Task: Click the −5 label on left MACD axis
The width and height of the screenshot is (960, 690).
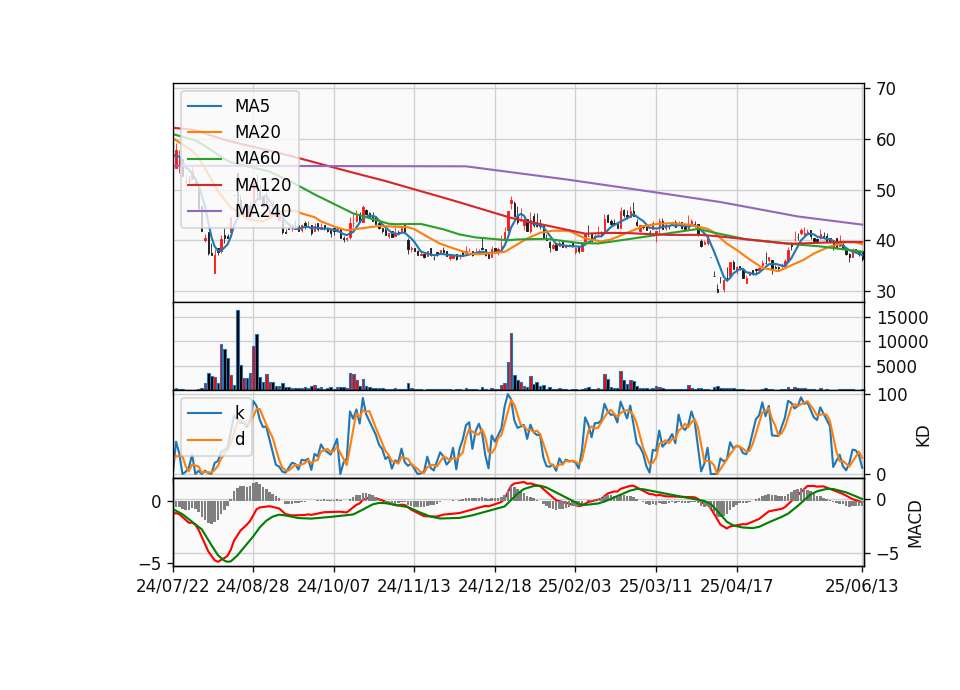Action: 152,563
